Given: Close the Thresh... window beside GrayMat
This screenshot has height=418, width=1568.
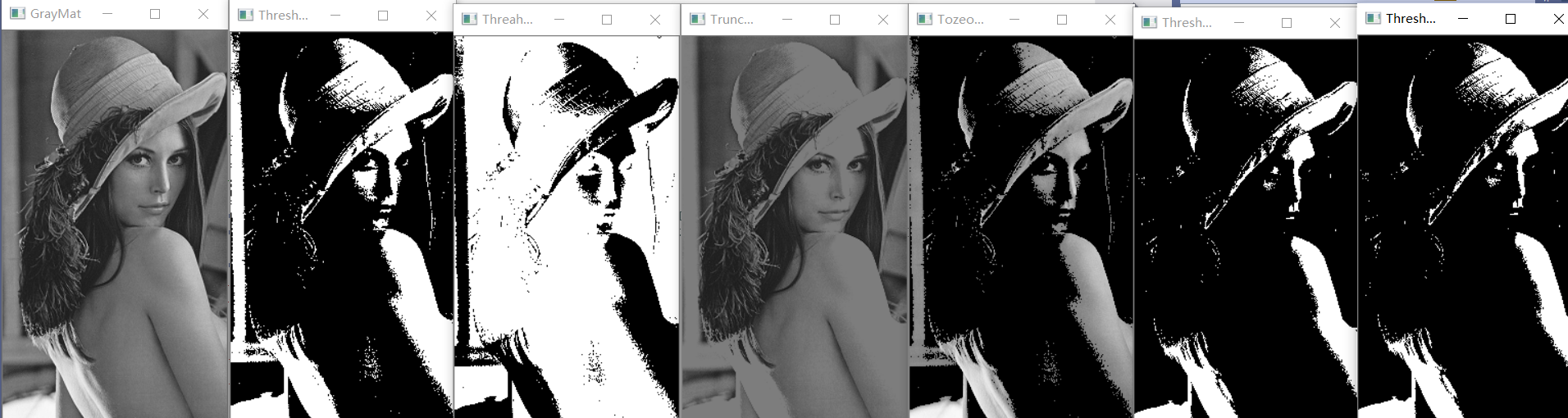Looking at the screenshot, I should point(431,15).
